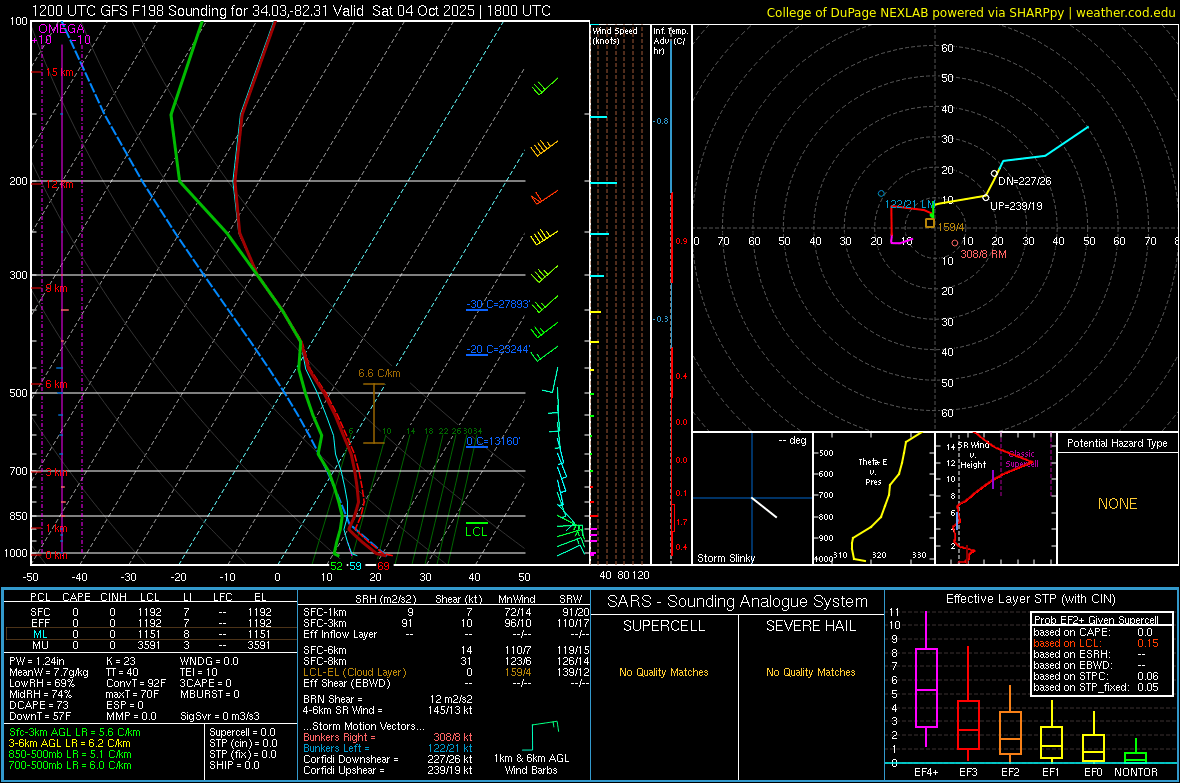Click the Eff Shear (EBWD) row
Viewport: 1180px width, 783px height.
tap(446, 684)
